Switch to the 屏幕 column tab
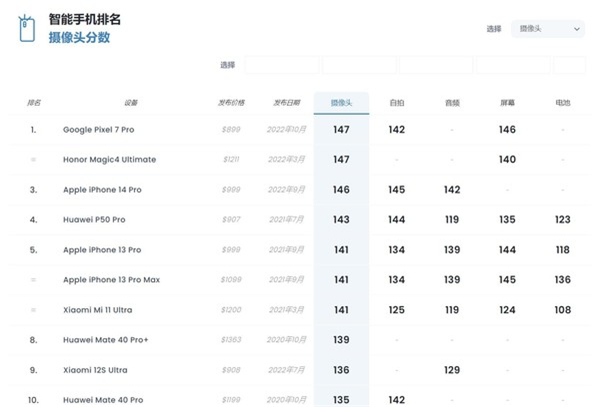The width and height of the screenshot is (600, 407). click(x=507, y=103)
